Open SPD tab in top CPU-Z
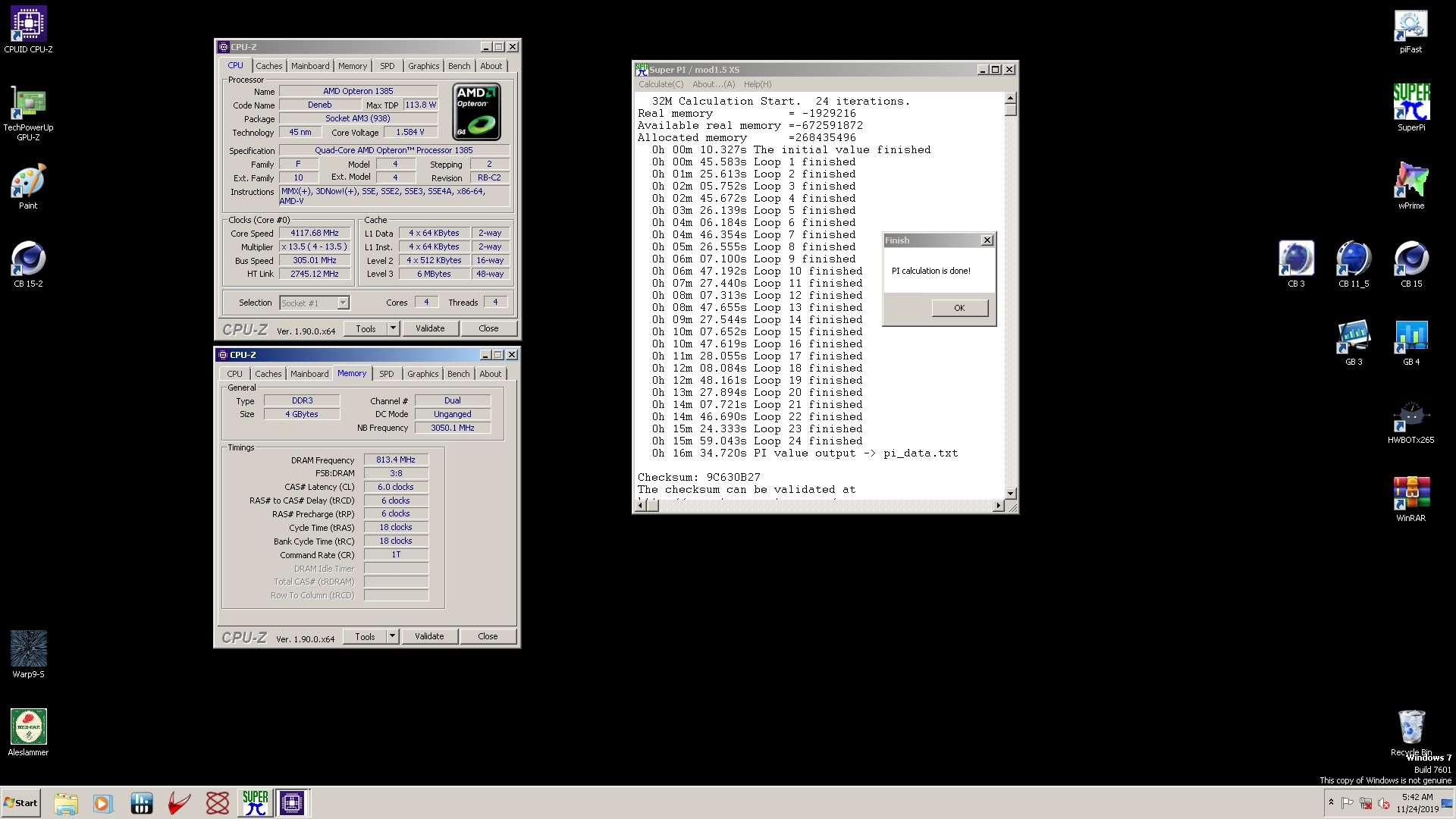The height and width of the screenshot is (819, 1456). tap(388, 66)
